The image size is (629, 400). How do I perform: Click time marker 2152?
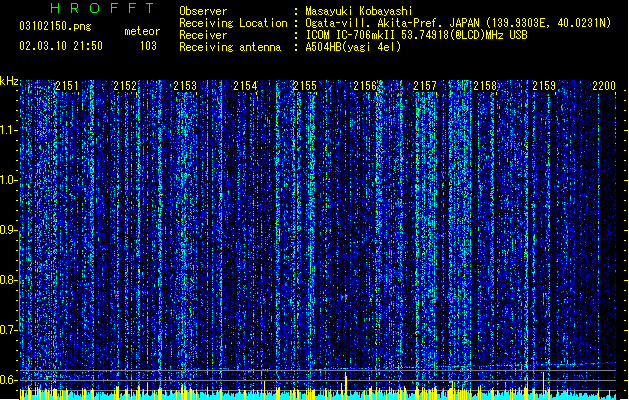click(x=125, y=86)
